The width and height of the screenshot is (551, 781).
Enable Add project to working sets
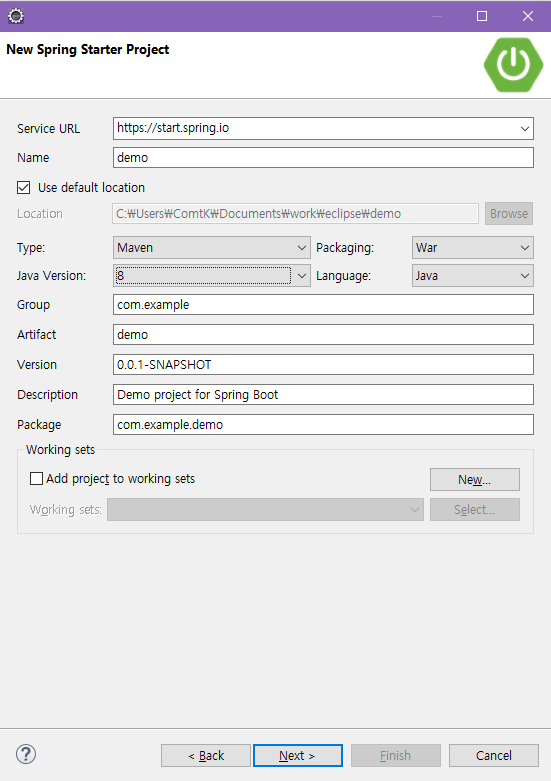click(x=36, y=479)
